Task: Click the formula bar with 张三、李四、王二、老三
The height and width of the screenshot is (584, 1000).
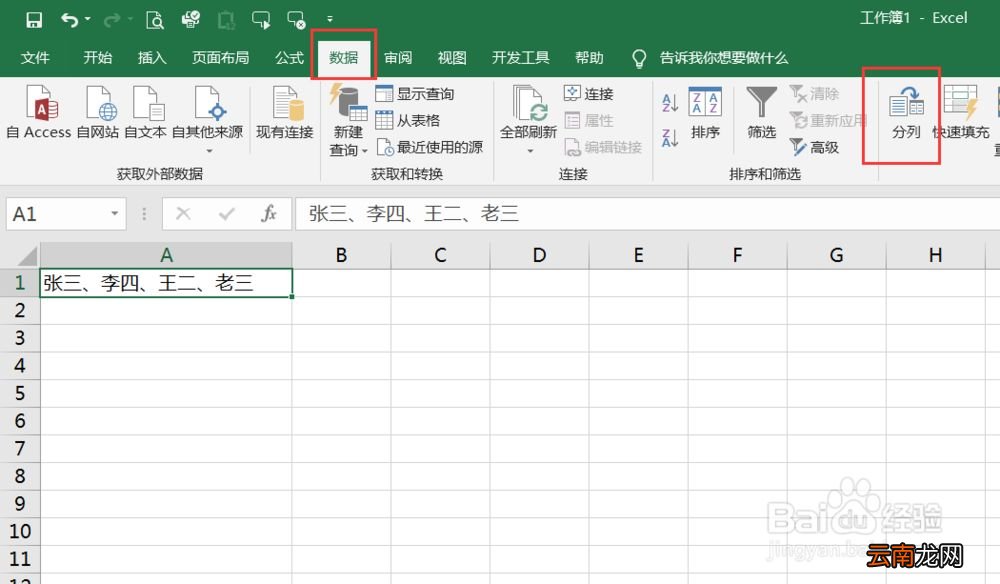Action: (647, 214)
